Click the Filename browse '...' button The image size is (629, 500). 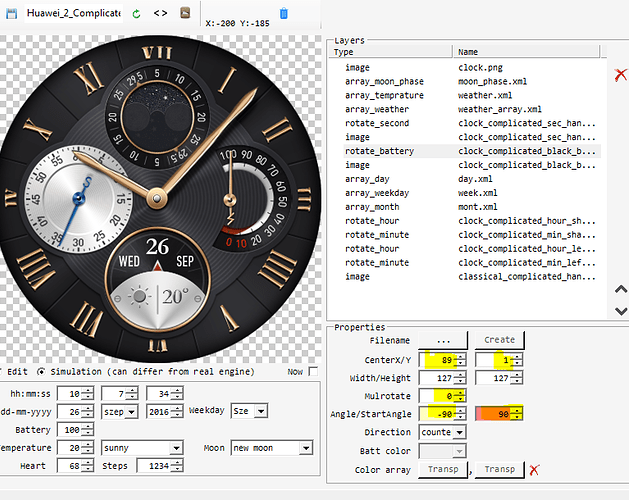pyautogui.click(x=443, y=340)
